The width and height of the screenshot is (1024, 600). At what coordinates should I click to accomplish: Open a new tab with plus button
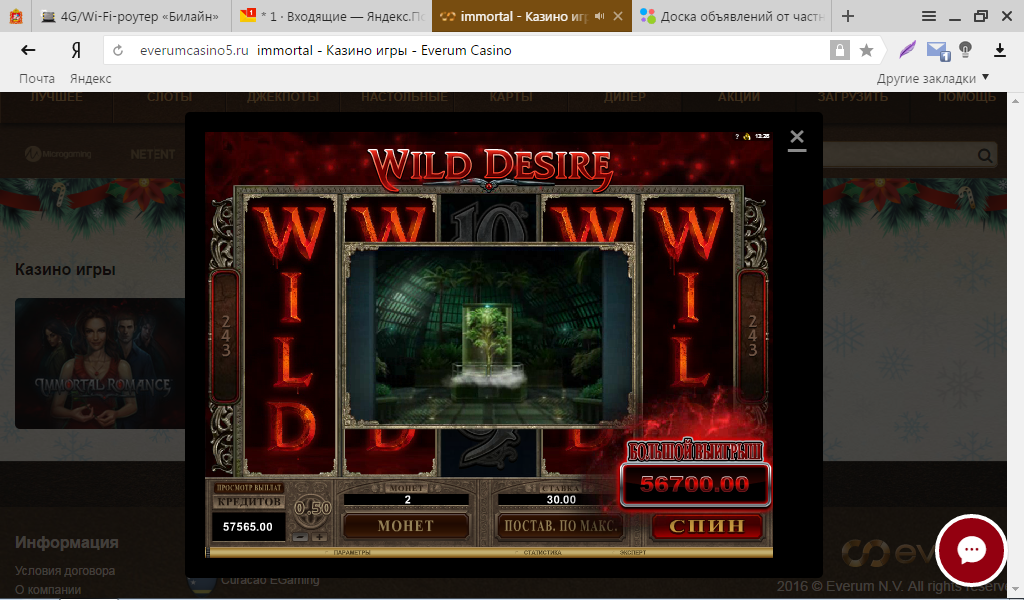pyautogui.click(x=848, y=16)
